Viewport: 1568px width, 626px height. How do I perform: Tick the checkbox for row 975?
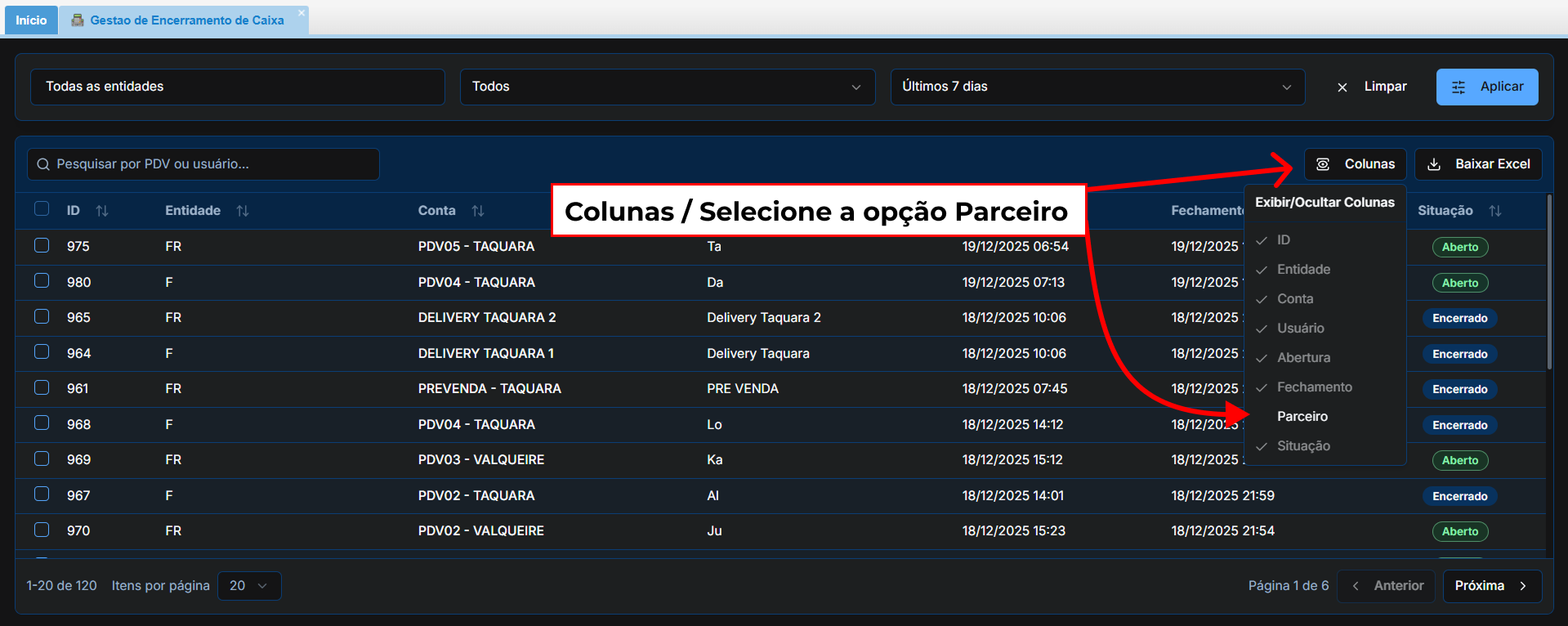pos(42,245)
